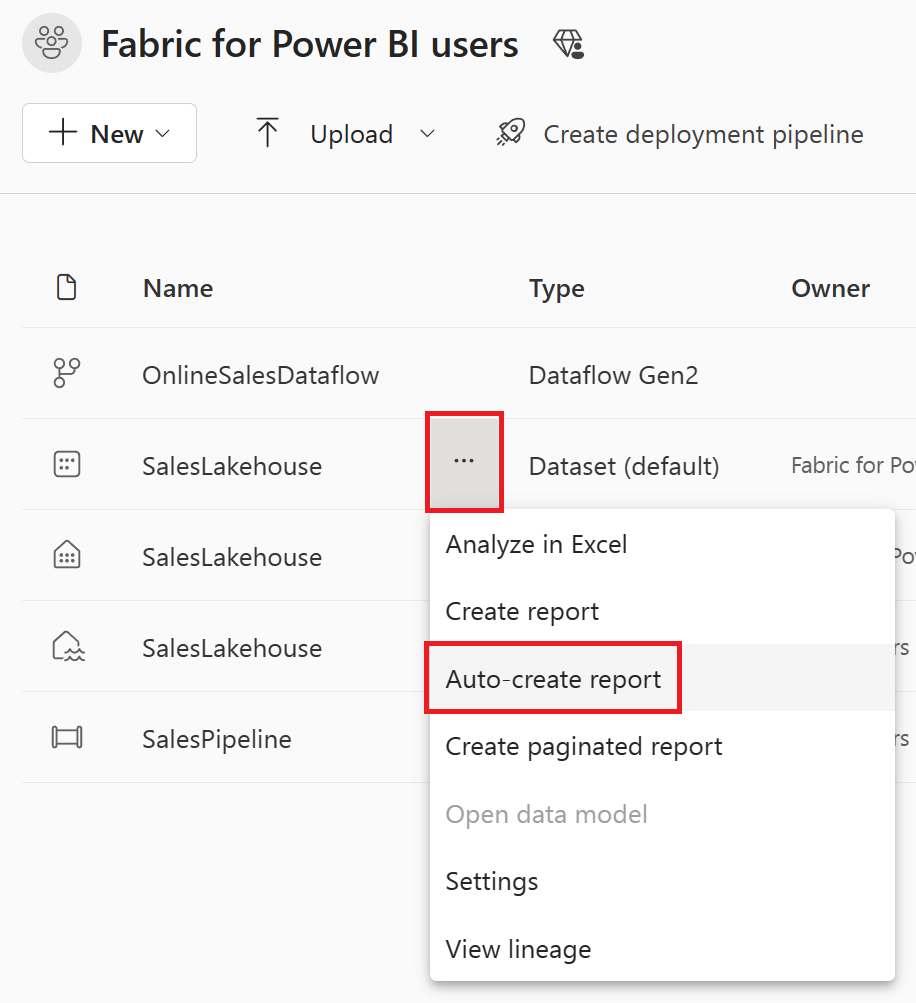The width and height of the screenshot is (916, 1003).
Task: Click the Dataflow Gen2 type cell
Action: (613, 375)
